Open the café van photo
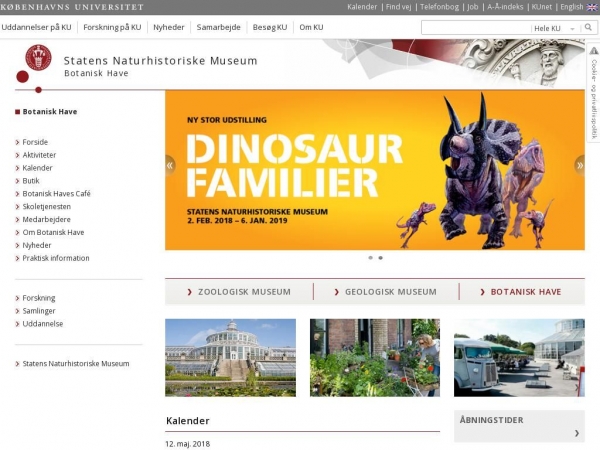 point(519,358)
